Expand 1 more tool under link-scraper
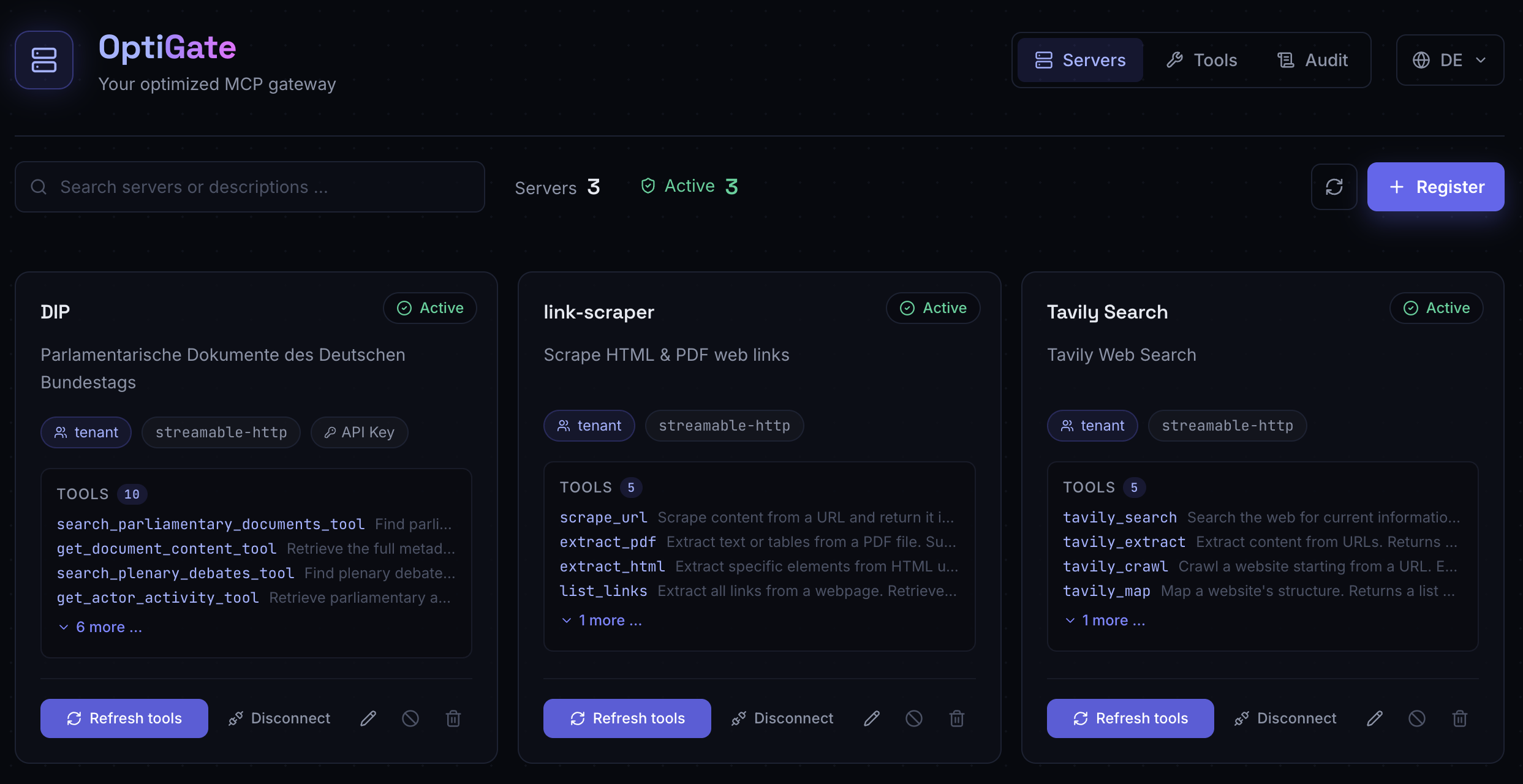This screenshot has width=1523, height=784. coord(602,620)
